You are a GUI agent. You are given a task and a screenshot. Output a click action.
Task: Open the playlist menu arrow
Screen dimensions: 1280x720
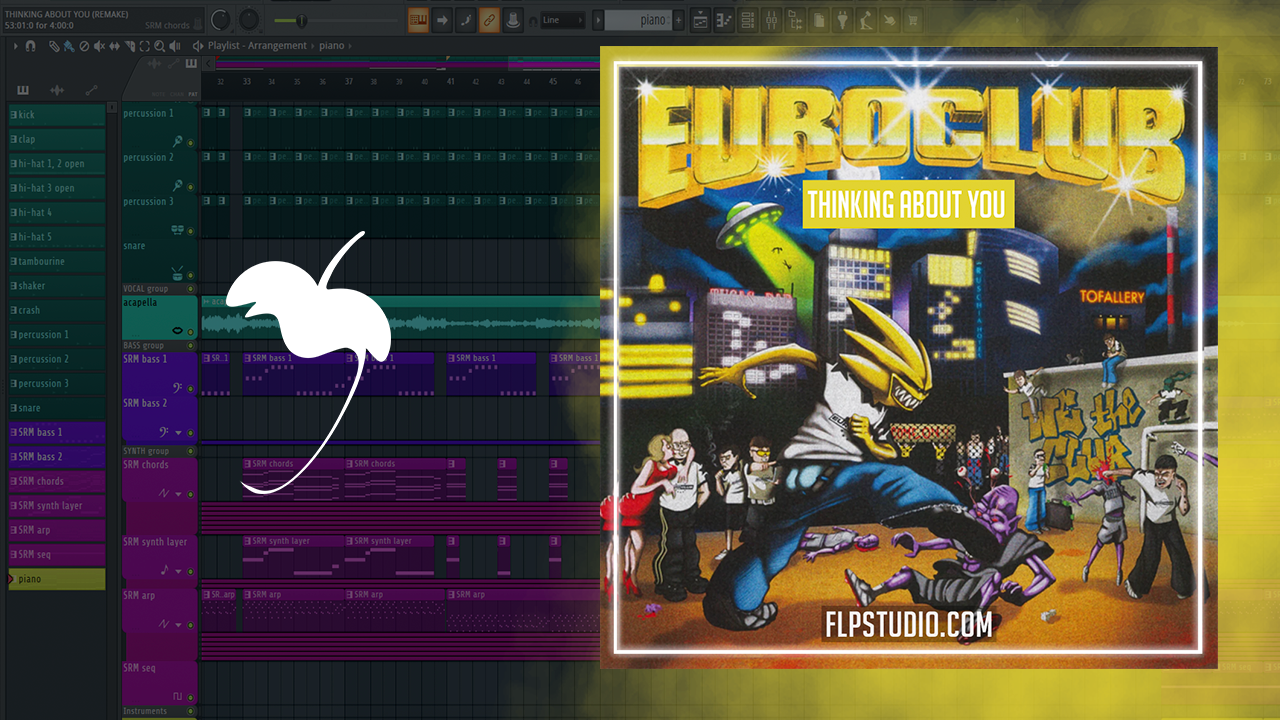(15, 46)
